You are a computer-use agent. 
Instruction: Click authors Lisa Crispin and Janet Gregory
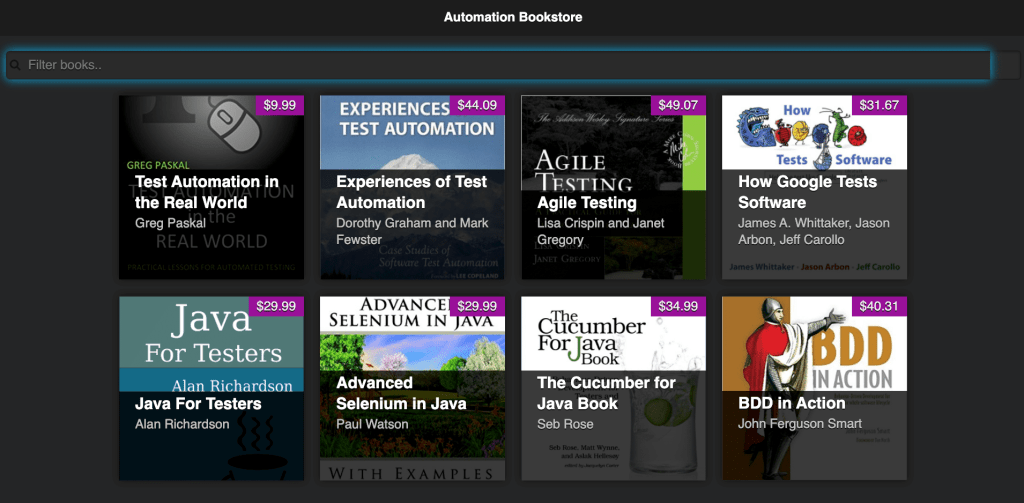(600, 232)
